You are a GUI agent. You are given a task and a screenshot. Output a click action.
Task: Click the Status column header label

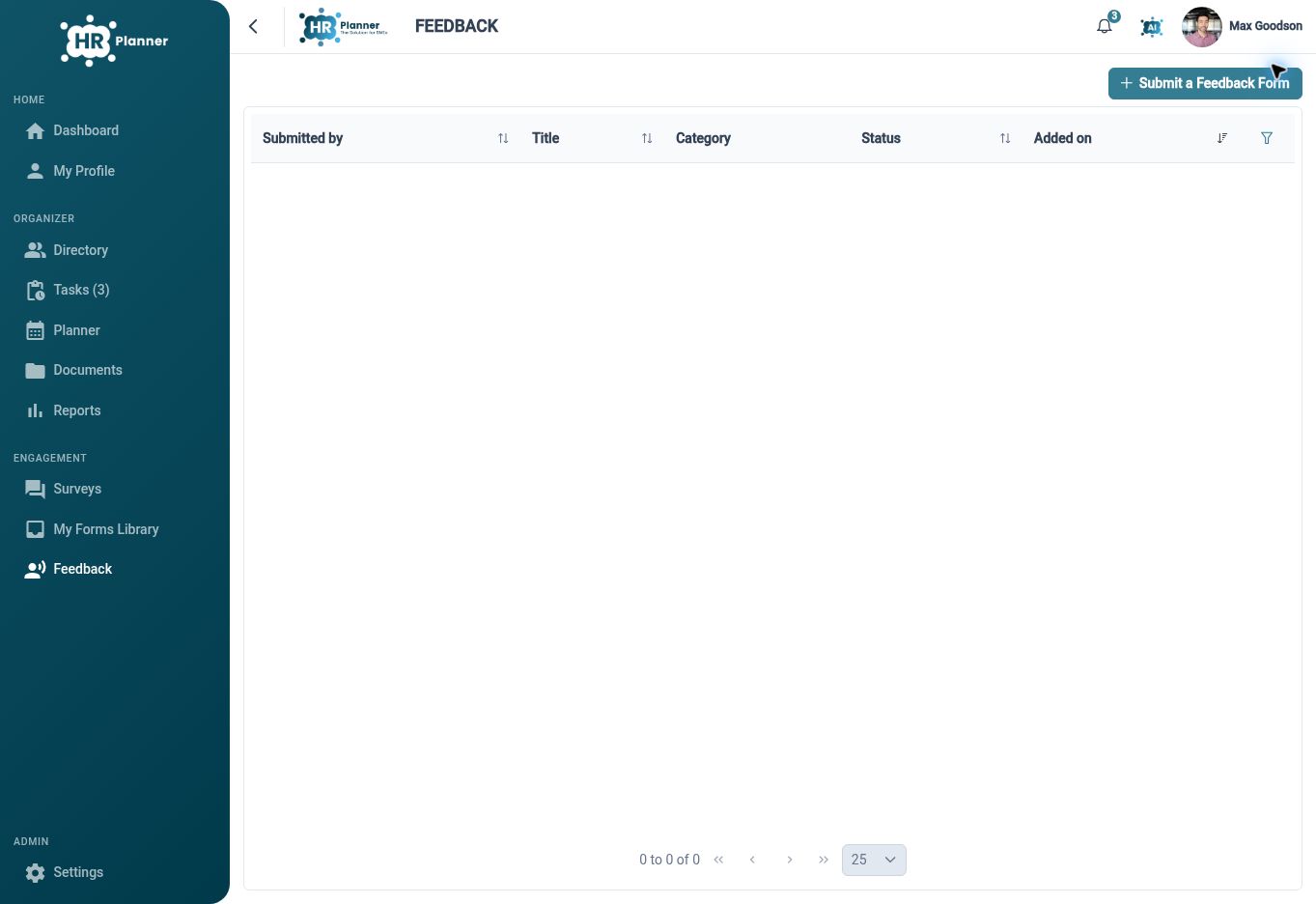(x=881, y=138)
